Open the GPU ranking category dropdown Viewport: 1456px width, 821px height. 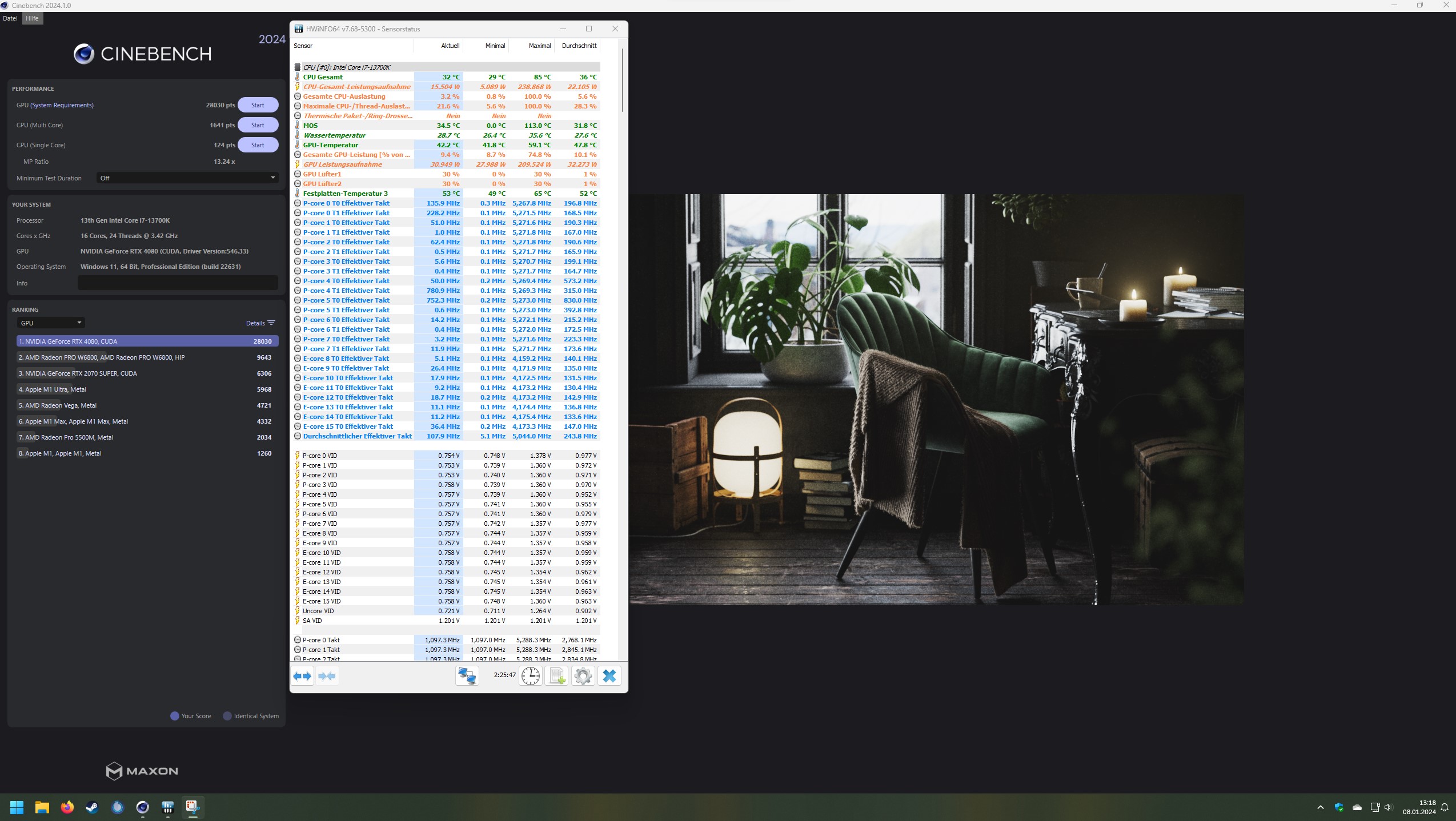(x=51, y=323)
